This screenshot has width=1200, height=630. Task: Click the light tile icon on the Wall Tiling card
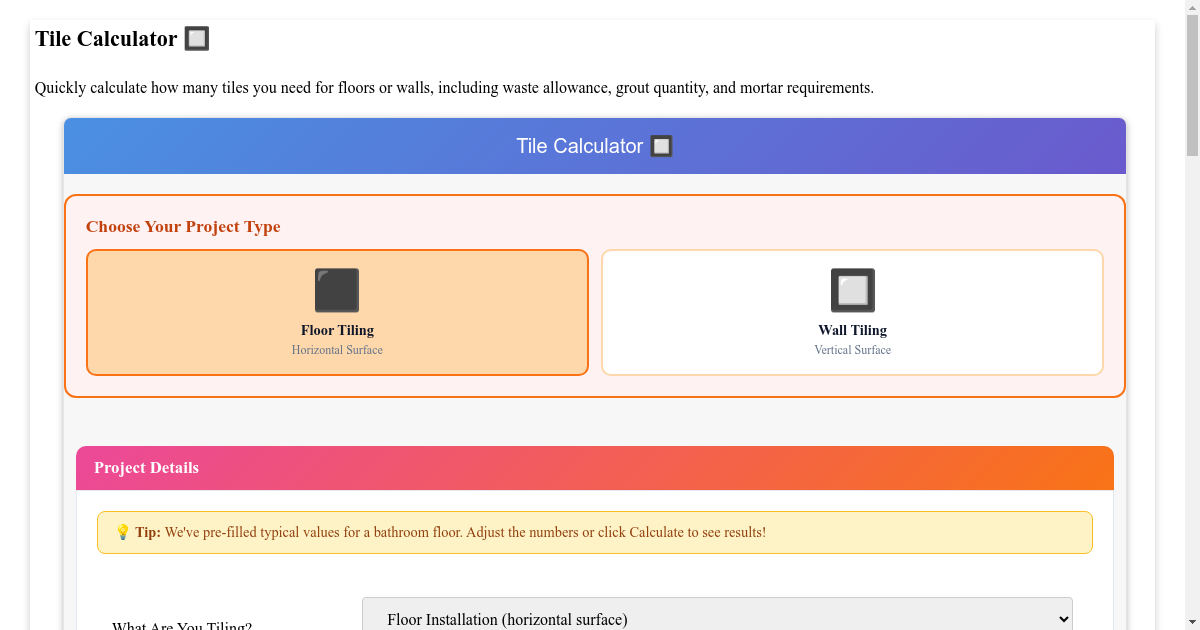point(852,289)
